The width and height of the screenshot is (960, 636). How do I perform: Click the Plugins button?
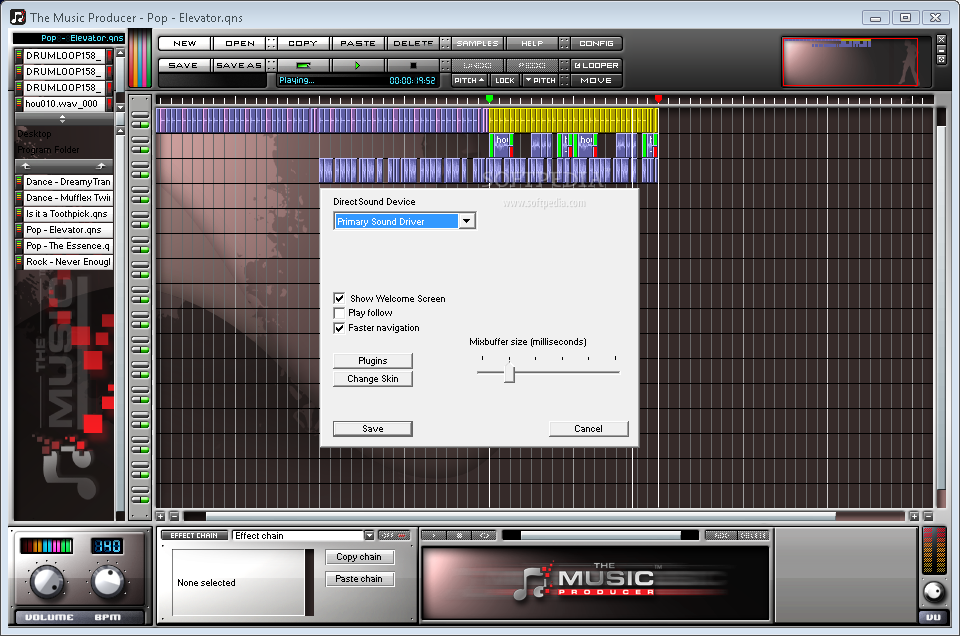pyautogui.click(x=372, y=361)
